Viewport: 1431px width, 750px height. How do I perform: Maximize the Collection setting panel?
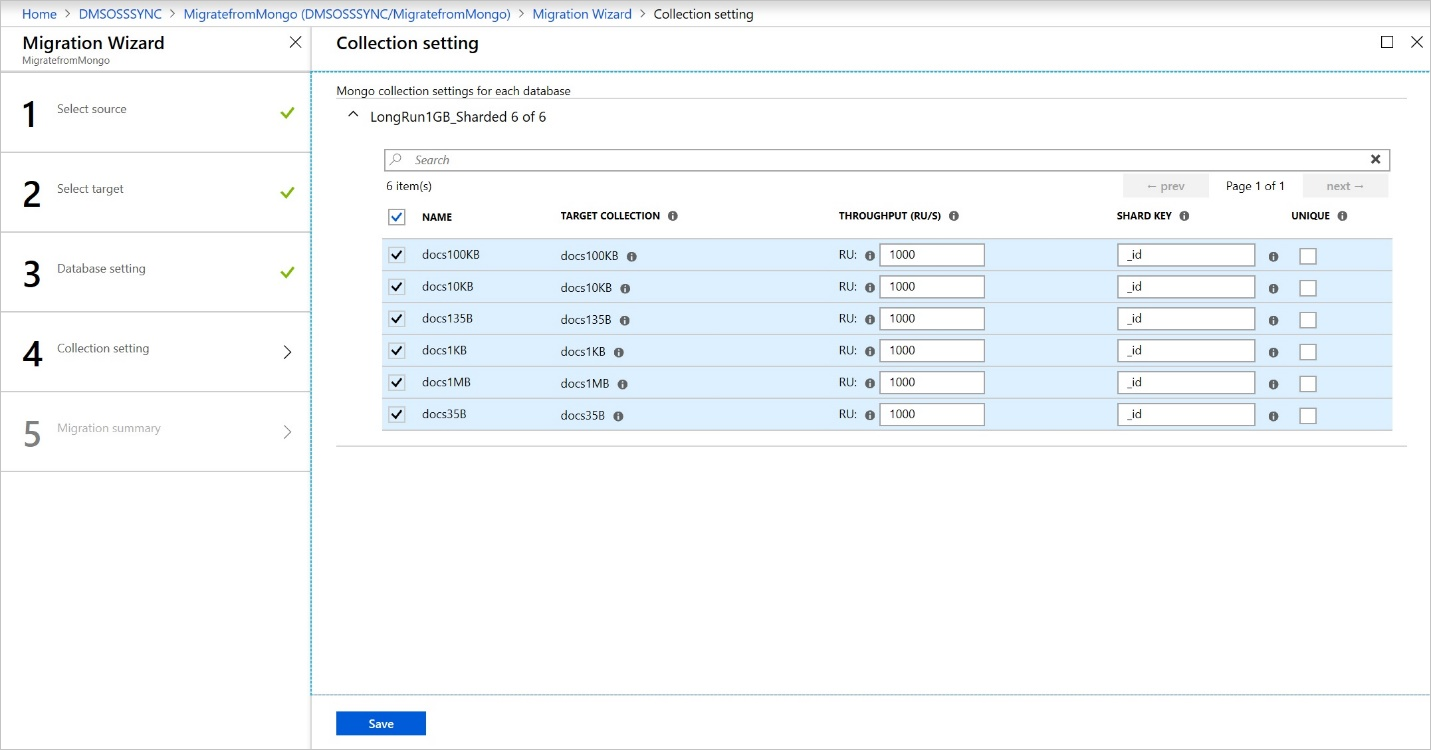1386,42
